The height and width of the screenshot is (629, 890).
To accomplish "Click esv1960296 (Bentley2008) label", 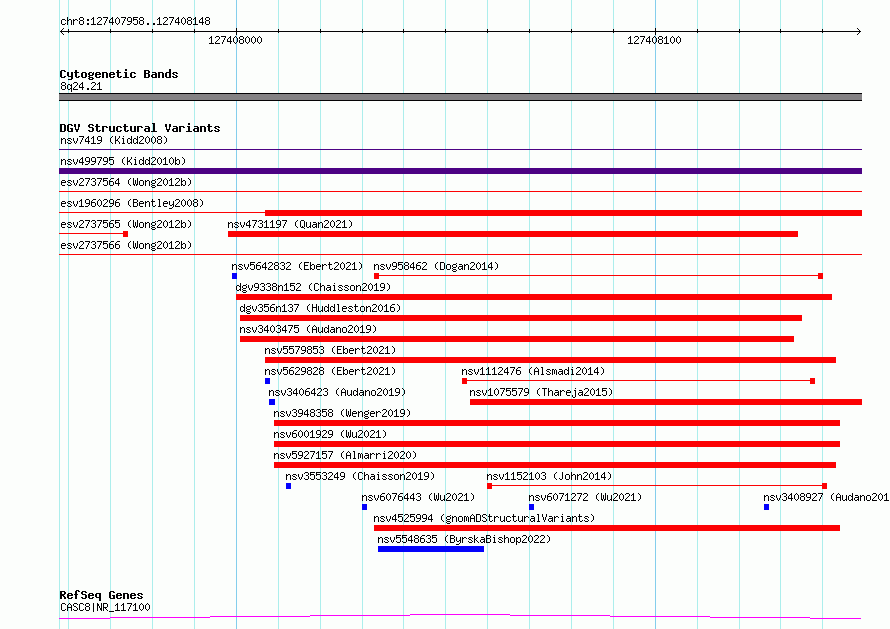I will tap(132, 203).
